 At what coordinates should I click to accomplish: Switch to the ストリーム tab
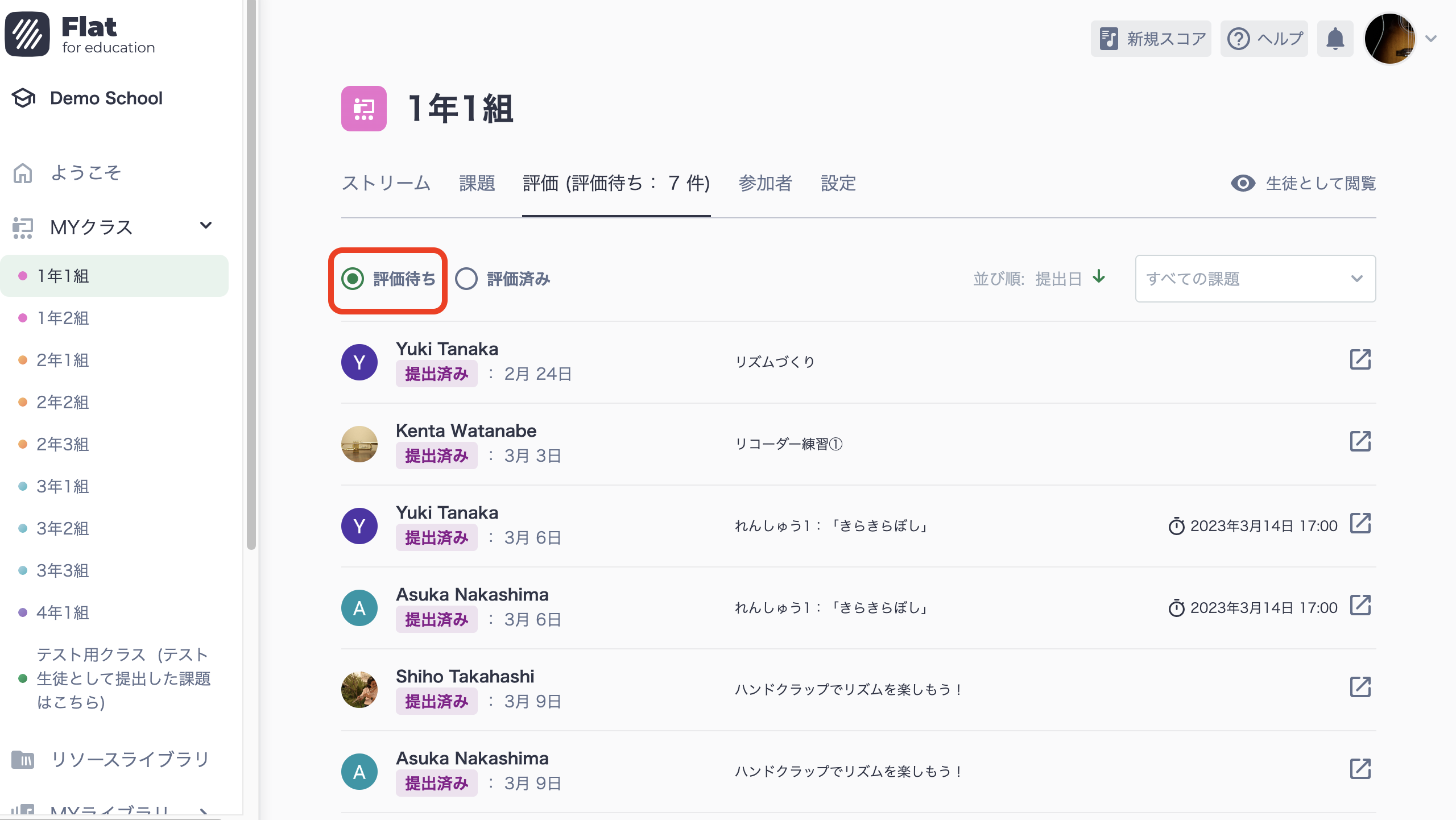click(x=386, y=183)
